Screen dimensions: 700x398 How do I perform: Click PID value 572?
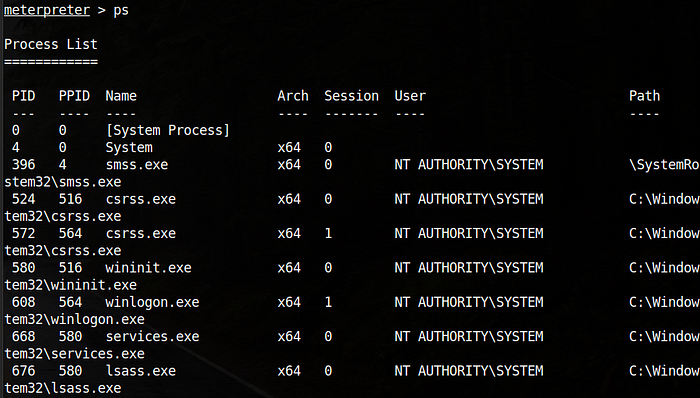(24, 233)
